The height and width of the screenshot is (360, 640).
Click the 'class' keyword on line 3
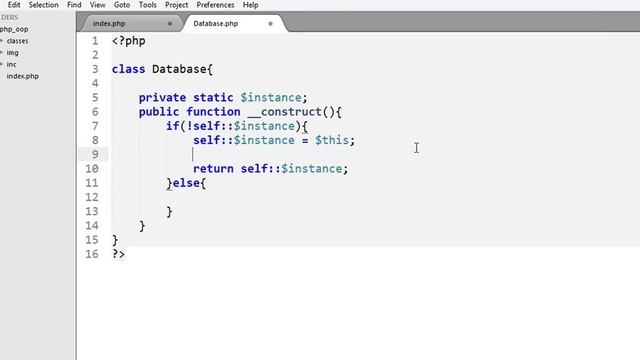(128, 69)
